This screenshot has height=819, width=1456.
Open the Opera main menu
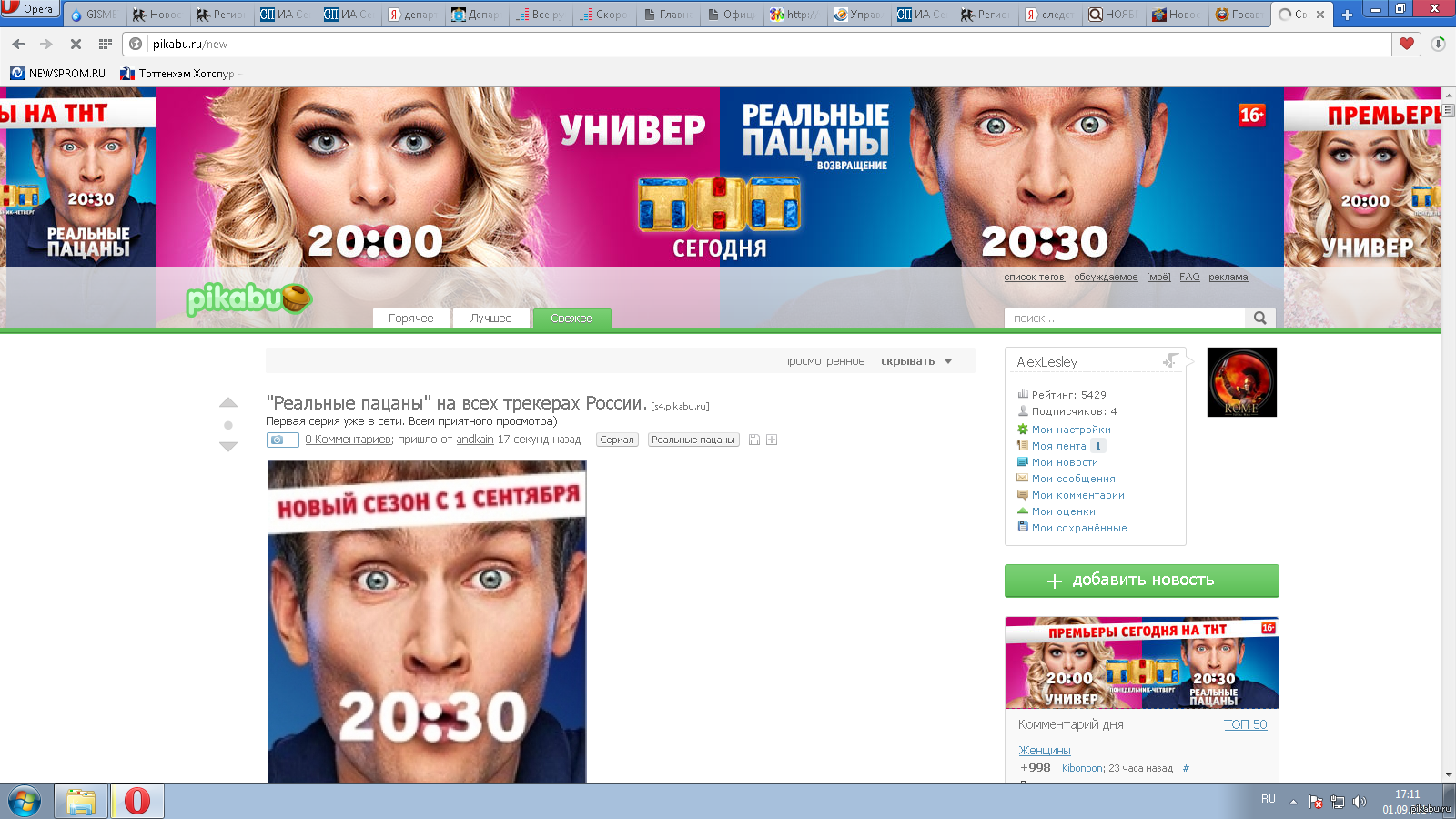[29, 9]
